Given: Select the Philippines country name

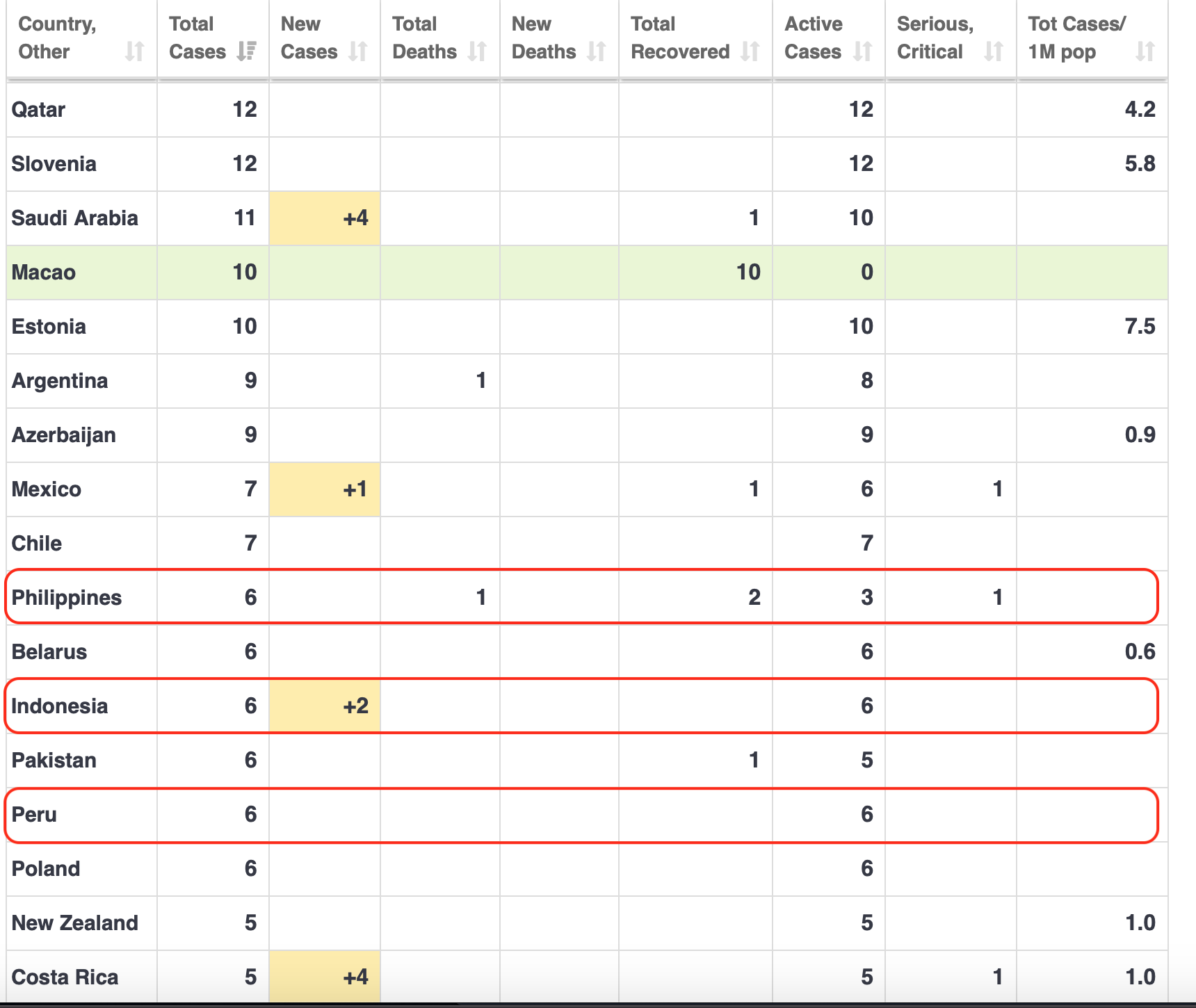Looking at the screenshot, I should (x=66, y=597).
